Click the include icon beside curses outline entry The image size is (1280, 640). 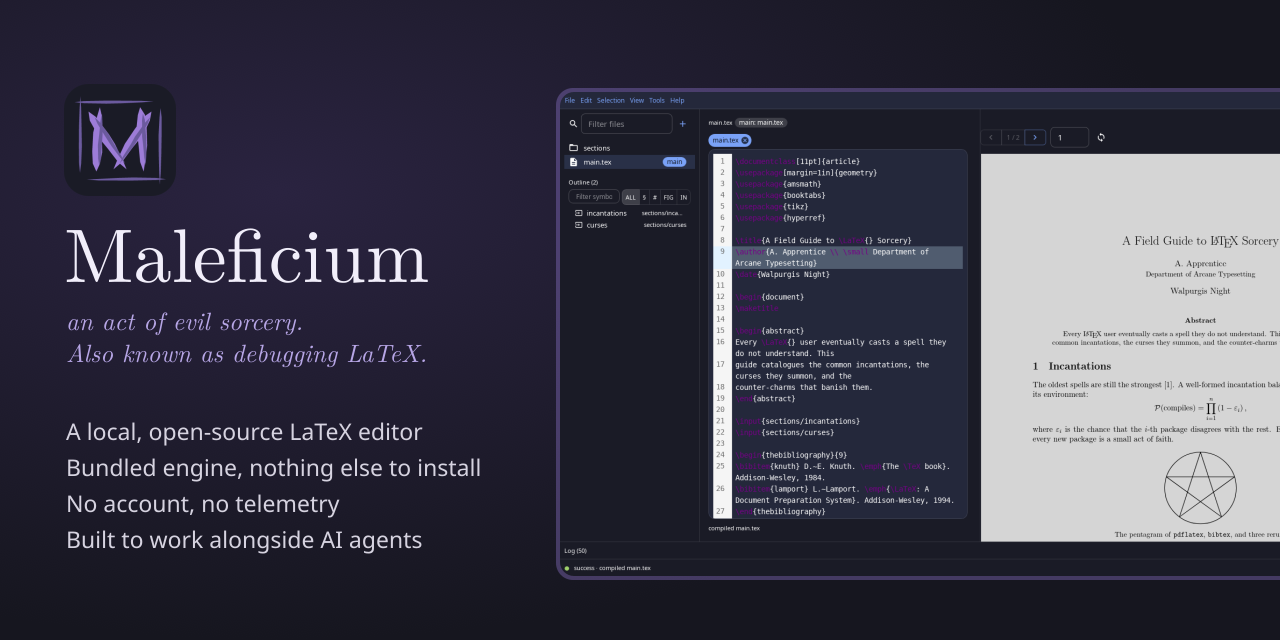pos(578,225)
